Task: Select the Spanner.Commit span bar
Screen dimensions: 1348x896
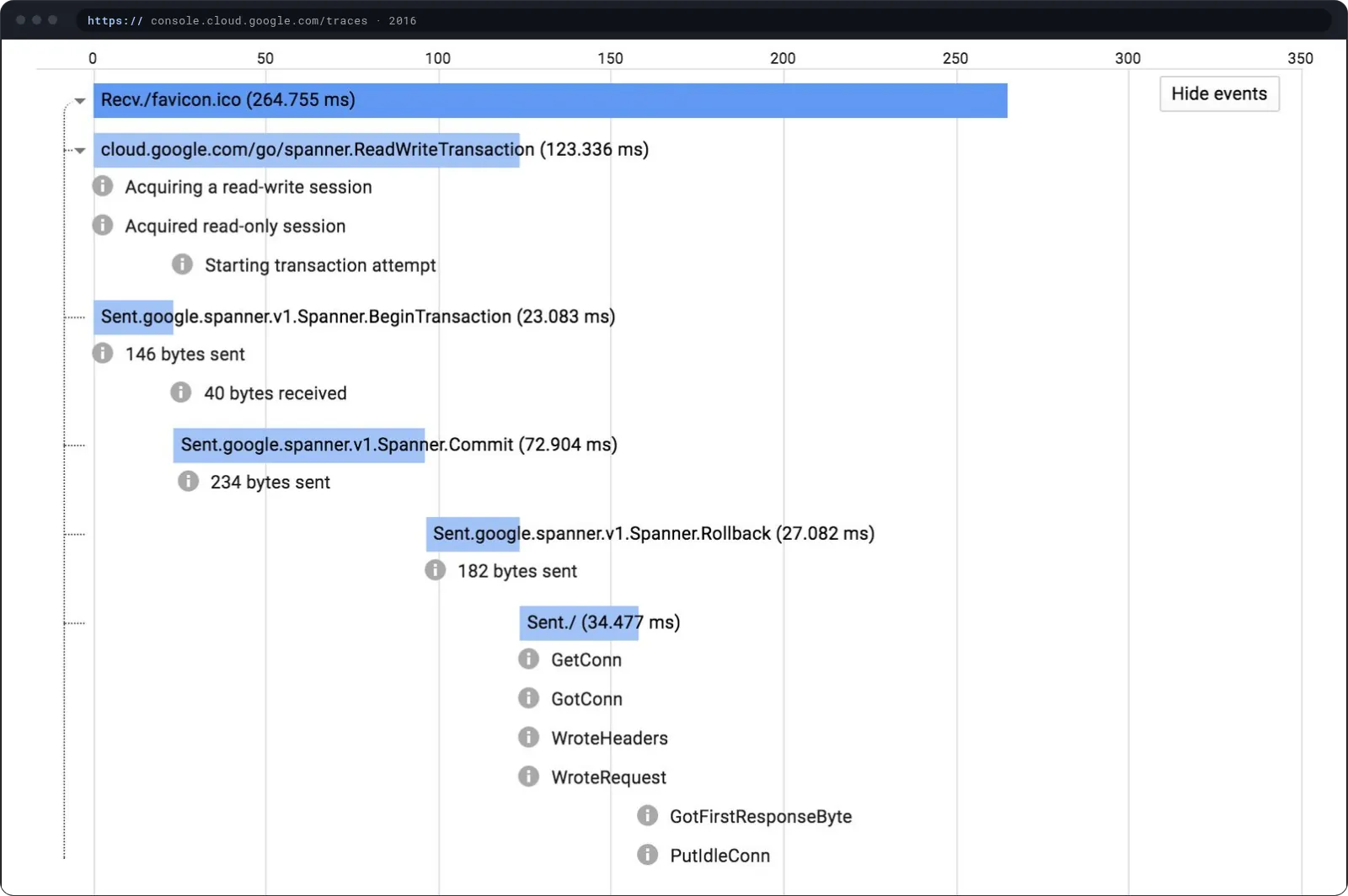Action: 299,445
